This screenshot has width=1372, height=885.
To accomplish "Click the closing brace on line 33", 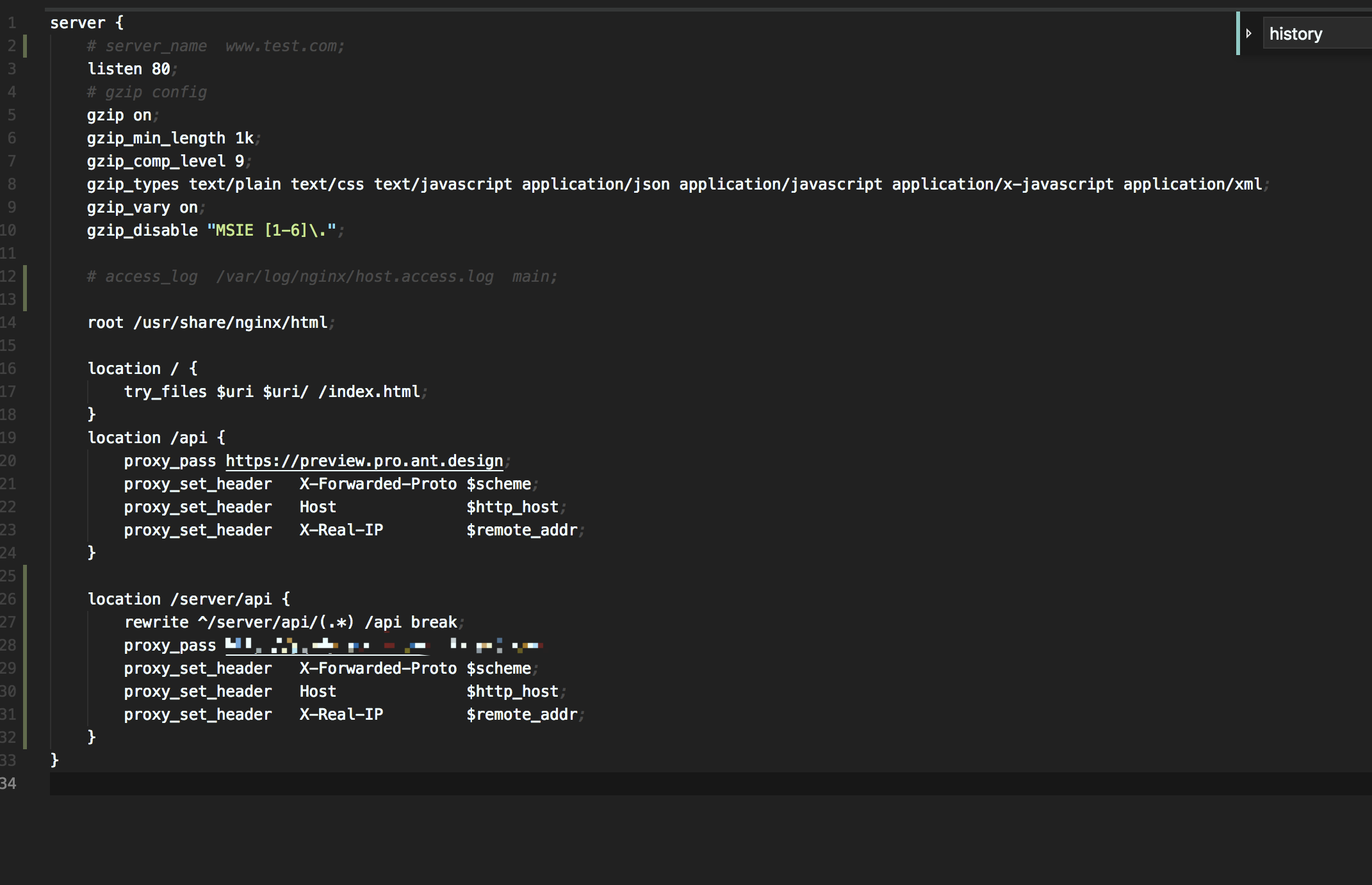I will tap(54, 760).
